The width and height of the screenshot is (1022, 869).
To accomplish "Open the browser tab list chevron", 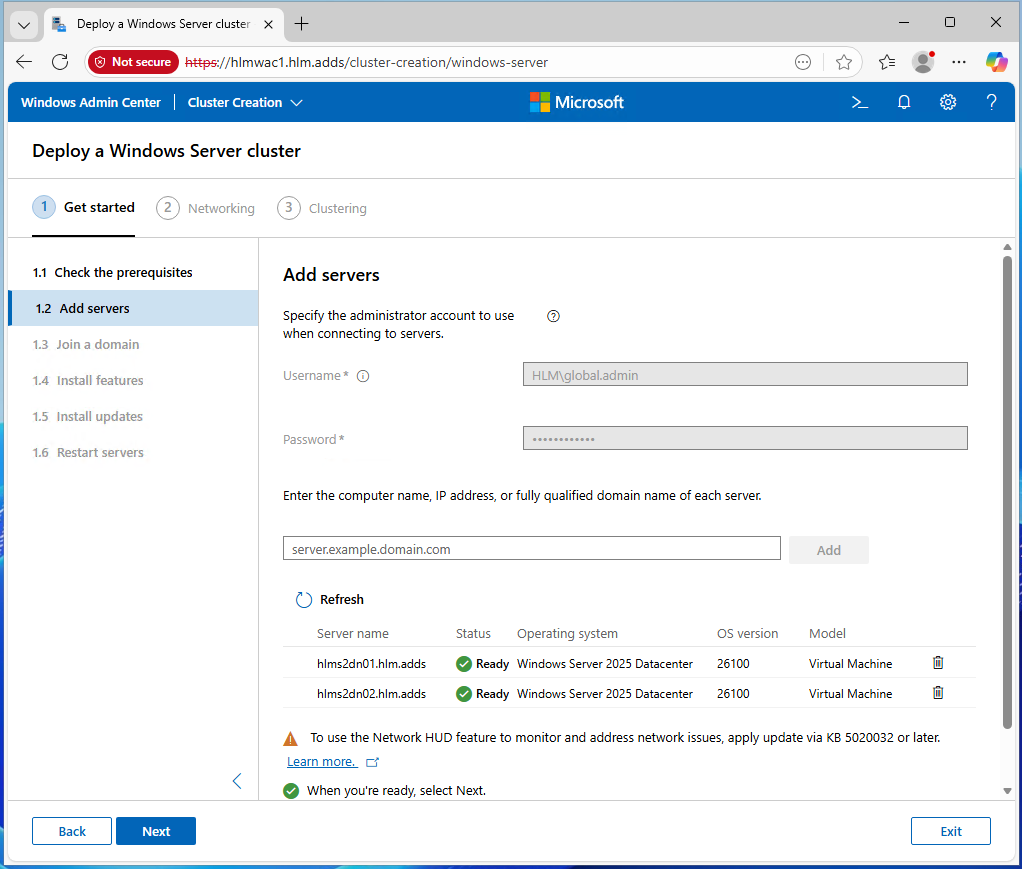I will (x=24, y=24).
